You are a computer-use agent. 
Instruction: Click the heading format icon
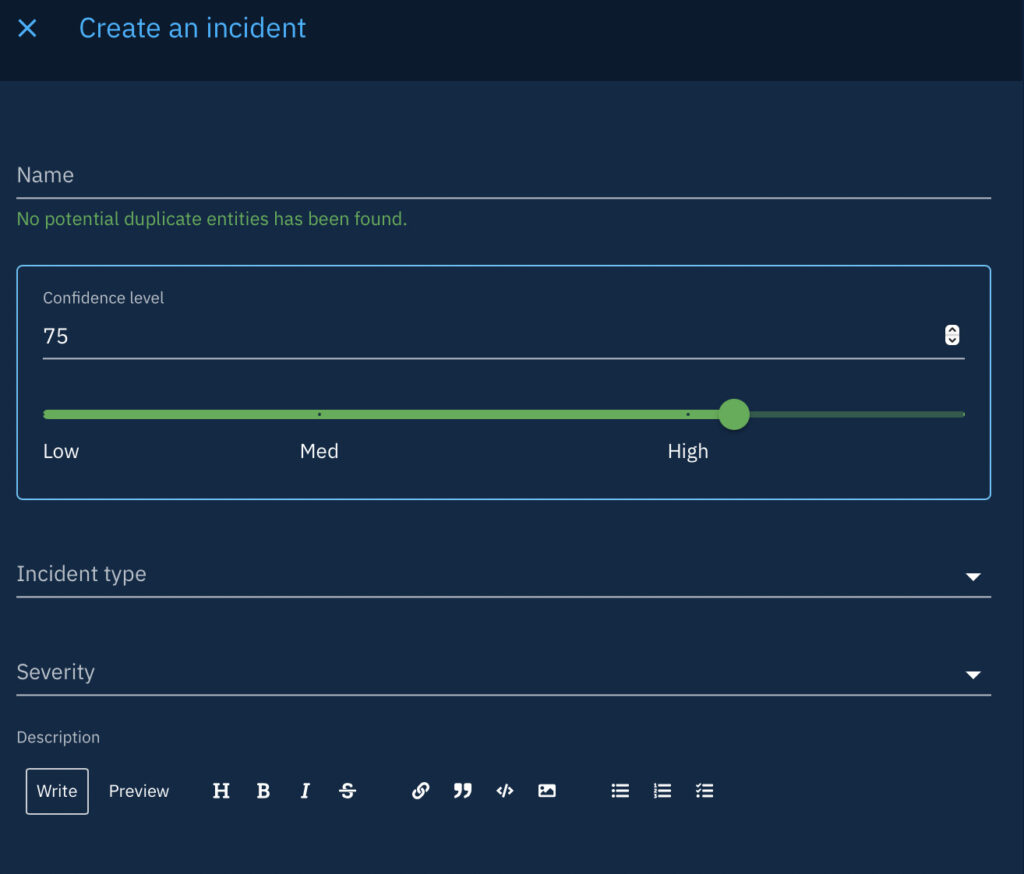(x=221, y=791)
